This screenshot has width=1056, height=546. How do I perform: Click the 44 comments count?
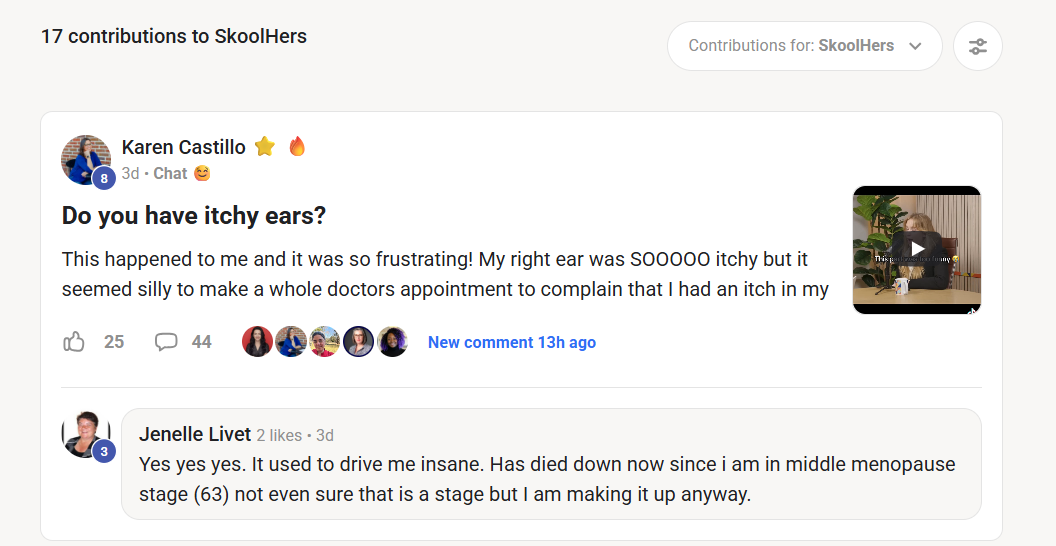tap(201, 342)
